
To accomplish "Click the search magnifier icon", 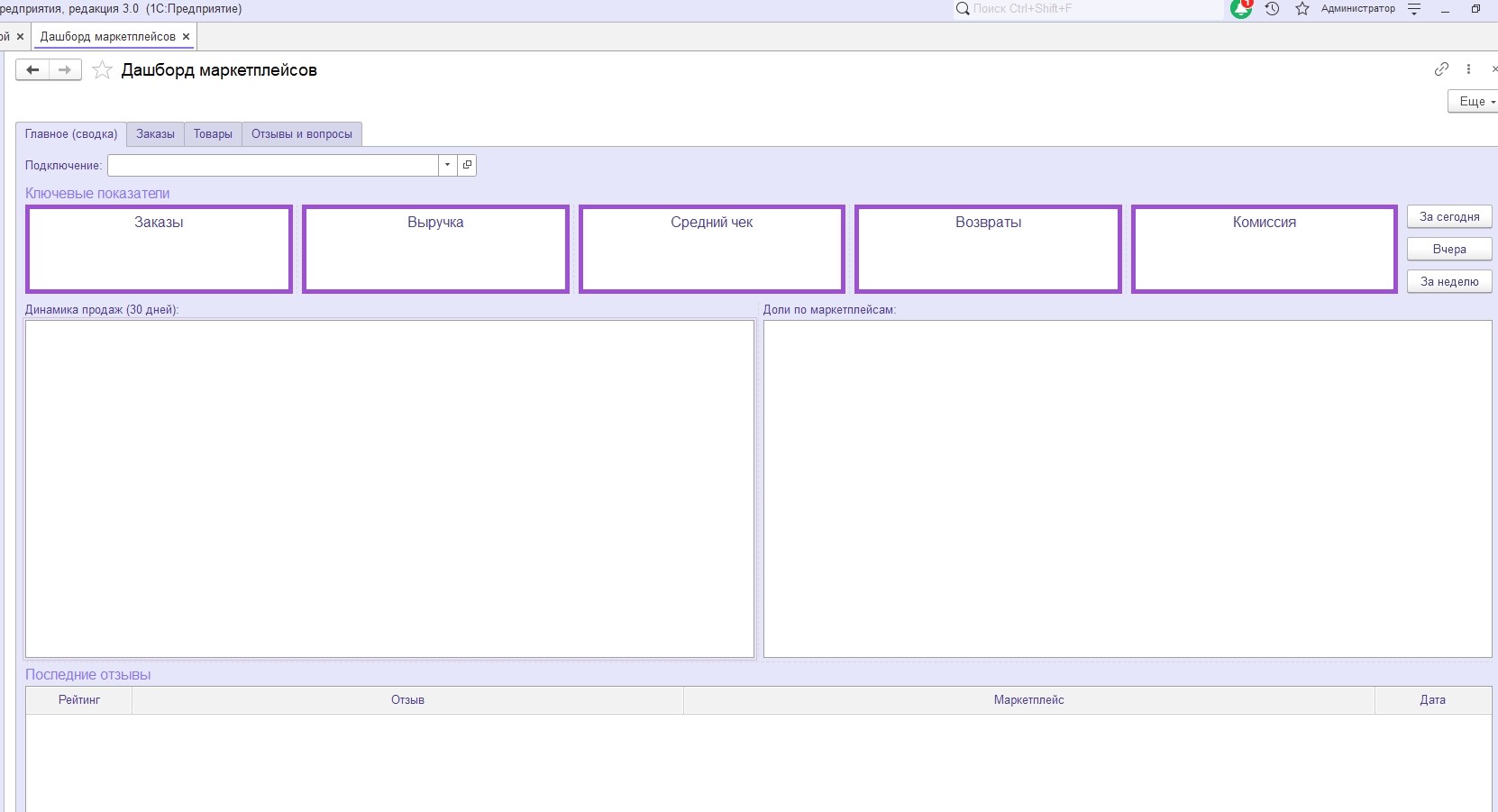I will (963, 9).
